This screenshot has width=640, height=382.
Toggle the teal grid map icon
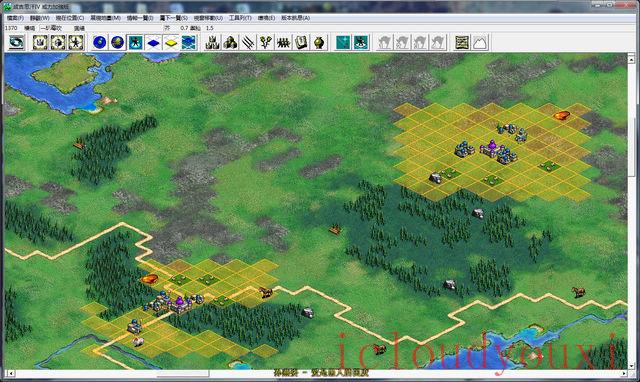pyautogui.click(x=189, y=42)
